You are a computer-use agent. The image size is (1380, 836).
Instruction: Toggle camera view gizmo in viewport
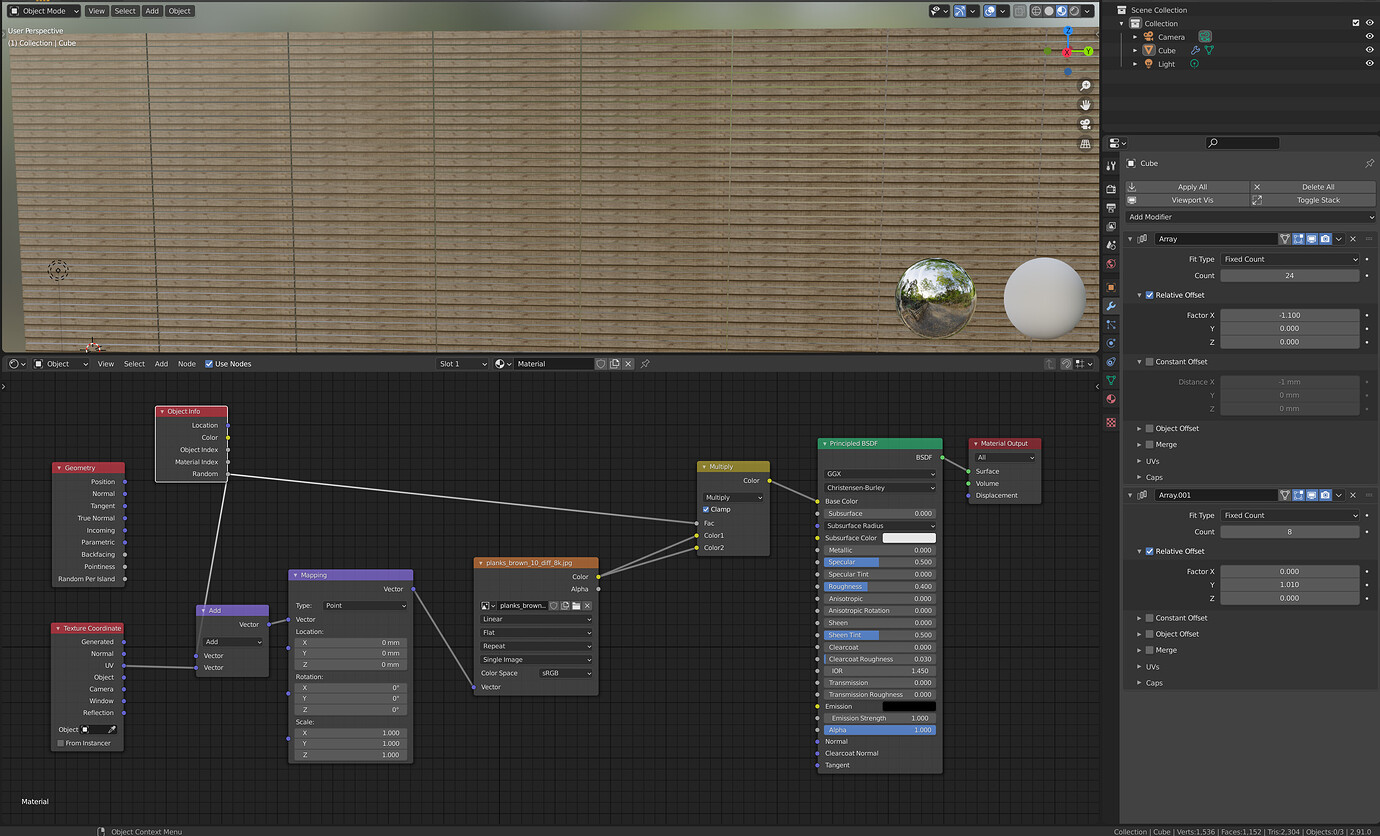[1085, 124]
